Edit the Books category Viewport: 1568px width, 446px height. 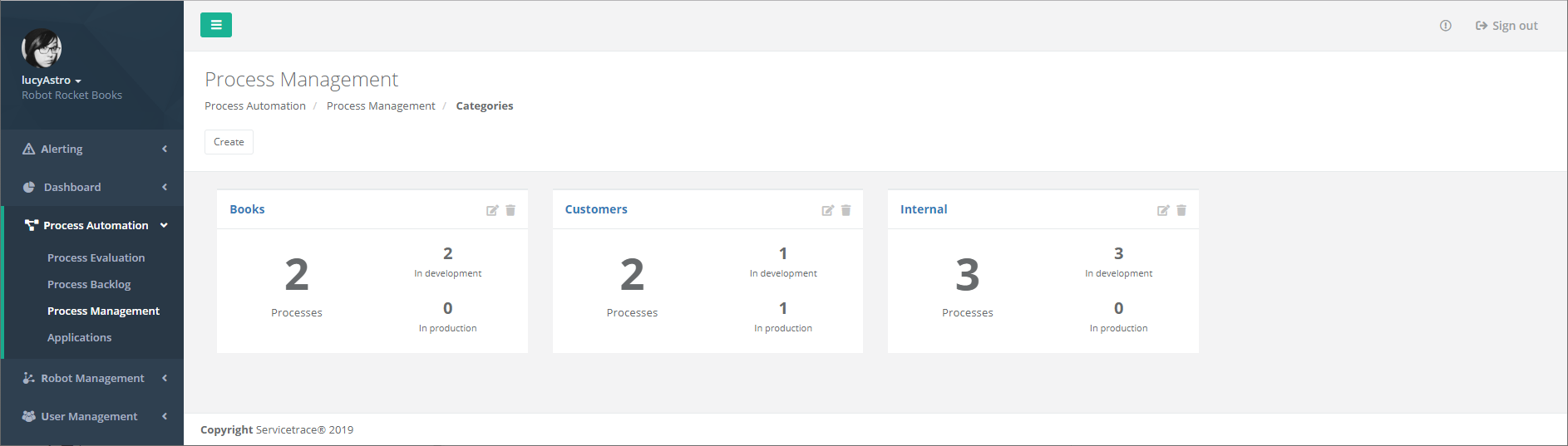pos(492,210)
